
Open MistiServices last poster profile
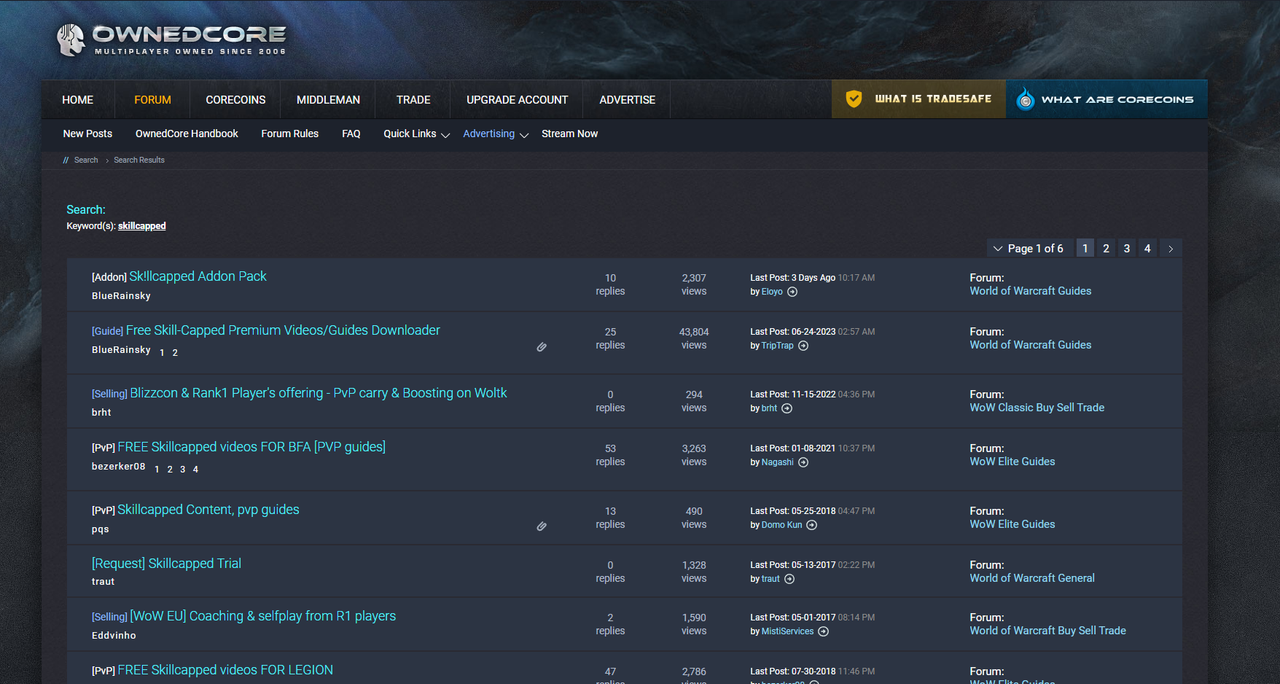[788, 632]
